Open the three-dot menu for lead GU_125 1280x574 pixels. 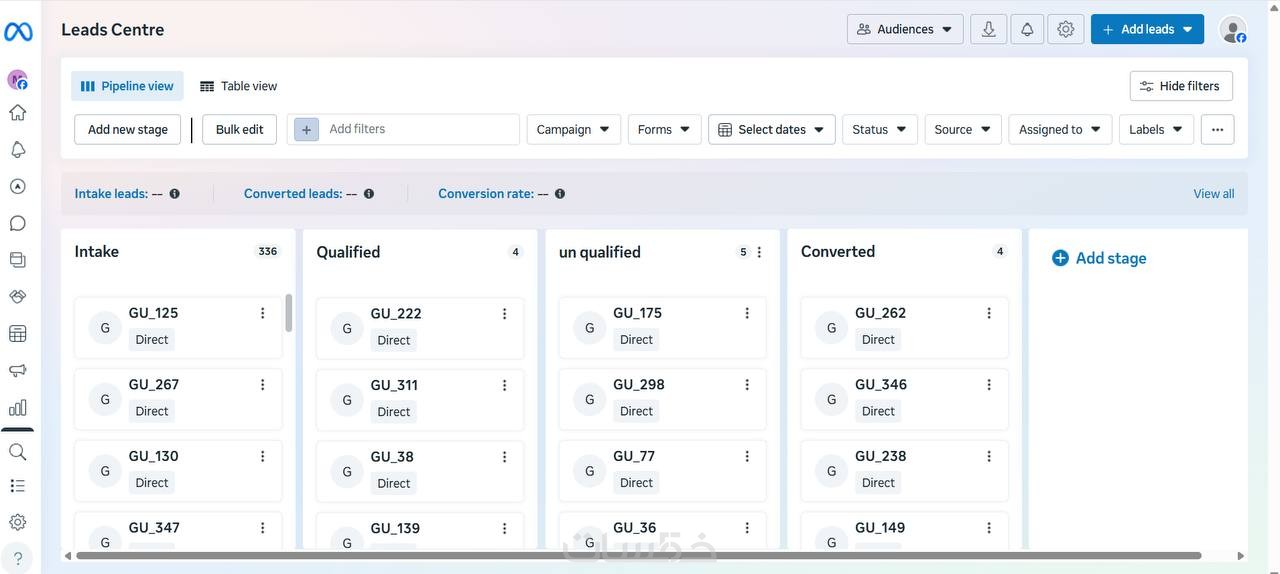tap(263, 313)
